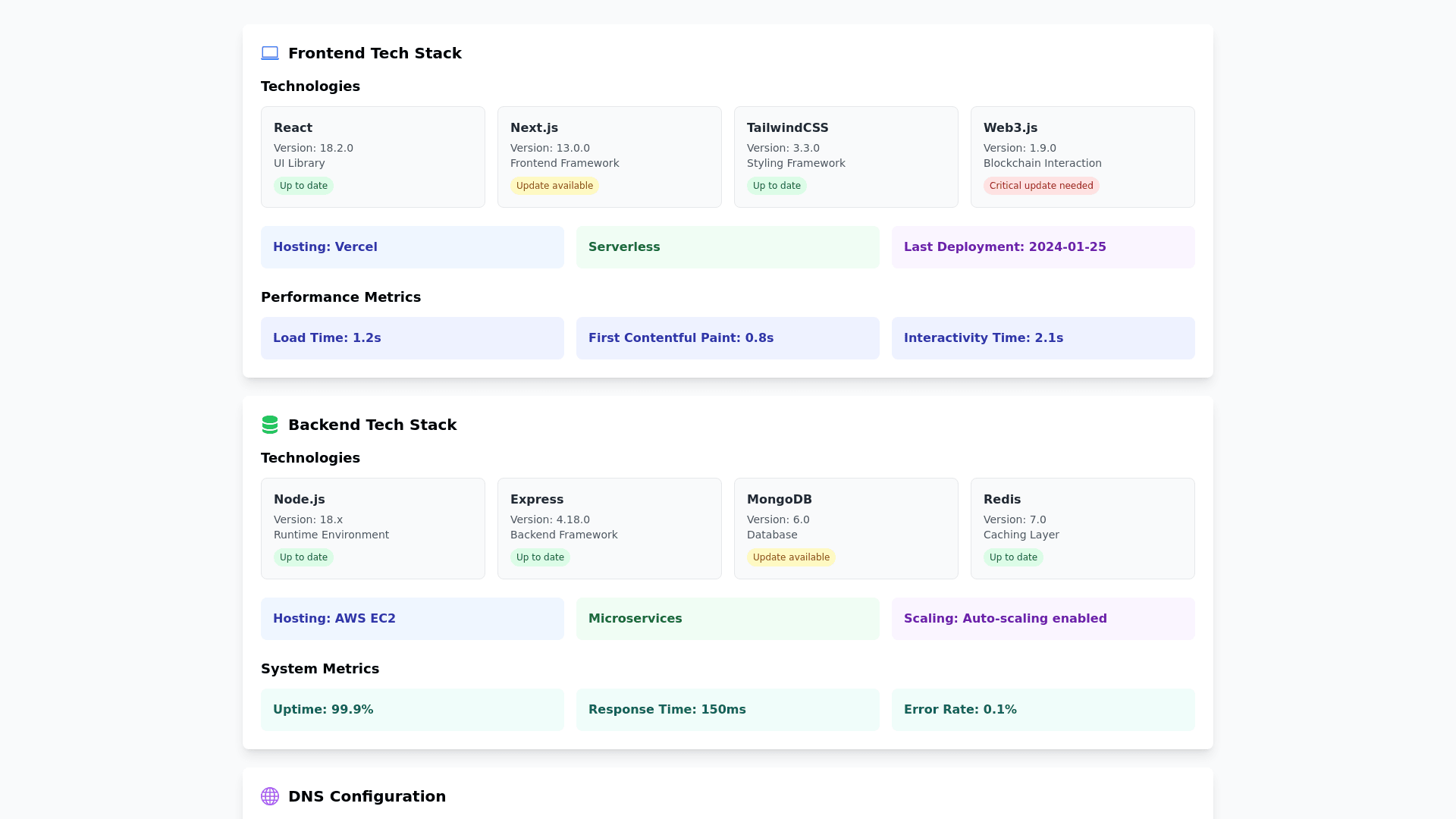This screenshot has width=1456, height=819.
Task: Select the React technology card
Action: [372, 156]
